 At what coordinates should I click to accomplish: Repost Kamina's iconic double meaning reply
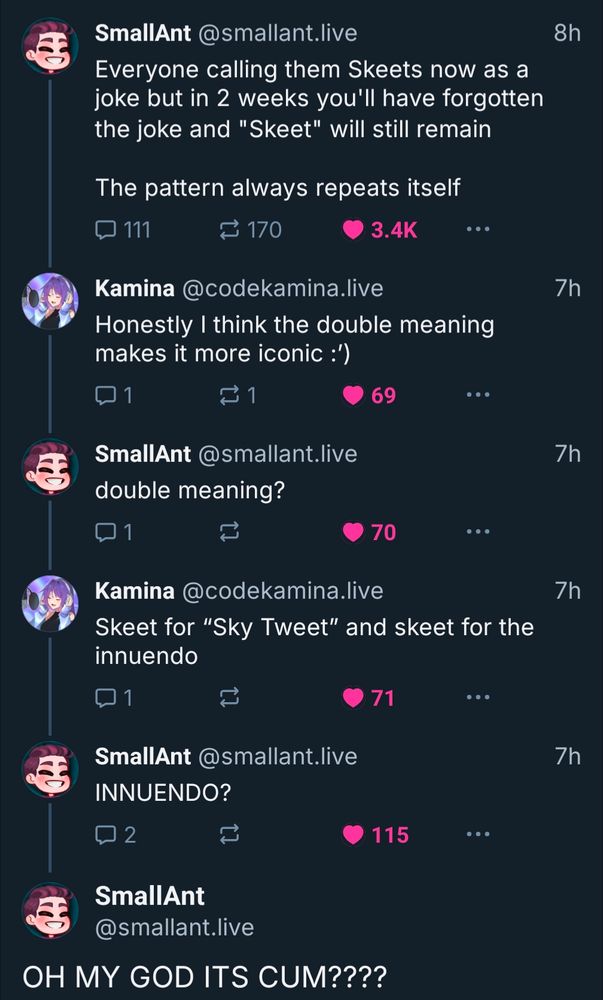[x=228, y=395]
